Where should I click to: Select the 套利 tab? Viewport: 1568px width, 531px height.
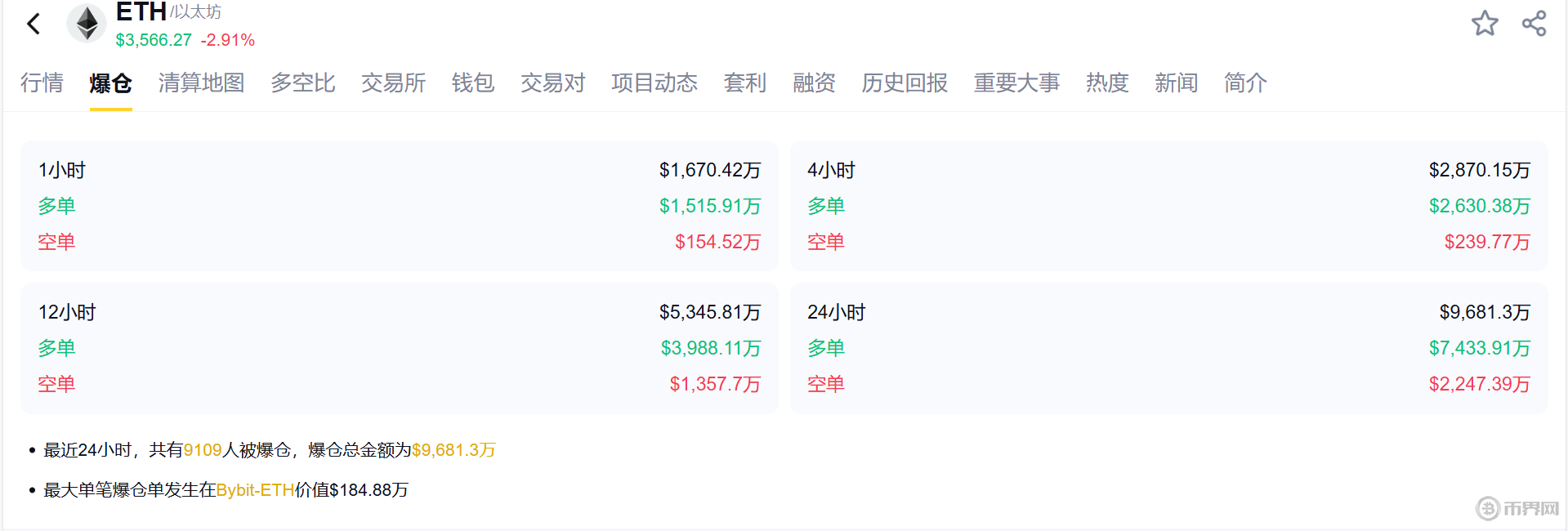tap(745, 83)
